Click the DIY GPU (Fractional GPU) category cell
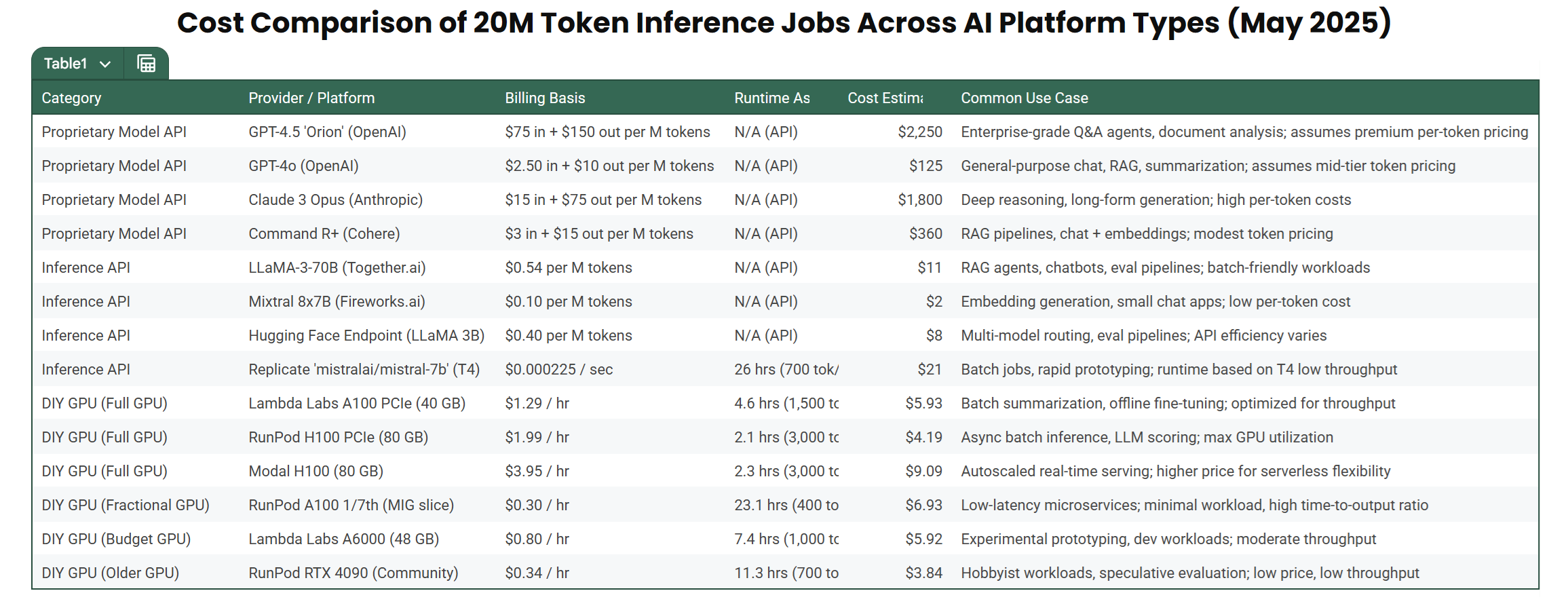The image size is (1568, 610). point(126,505)
